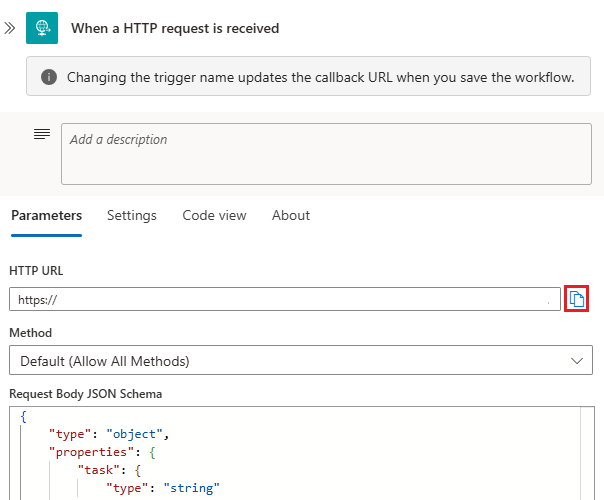Click the info icon in the banner
The image size is (604, 500).
[x=48, y=77]
